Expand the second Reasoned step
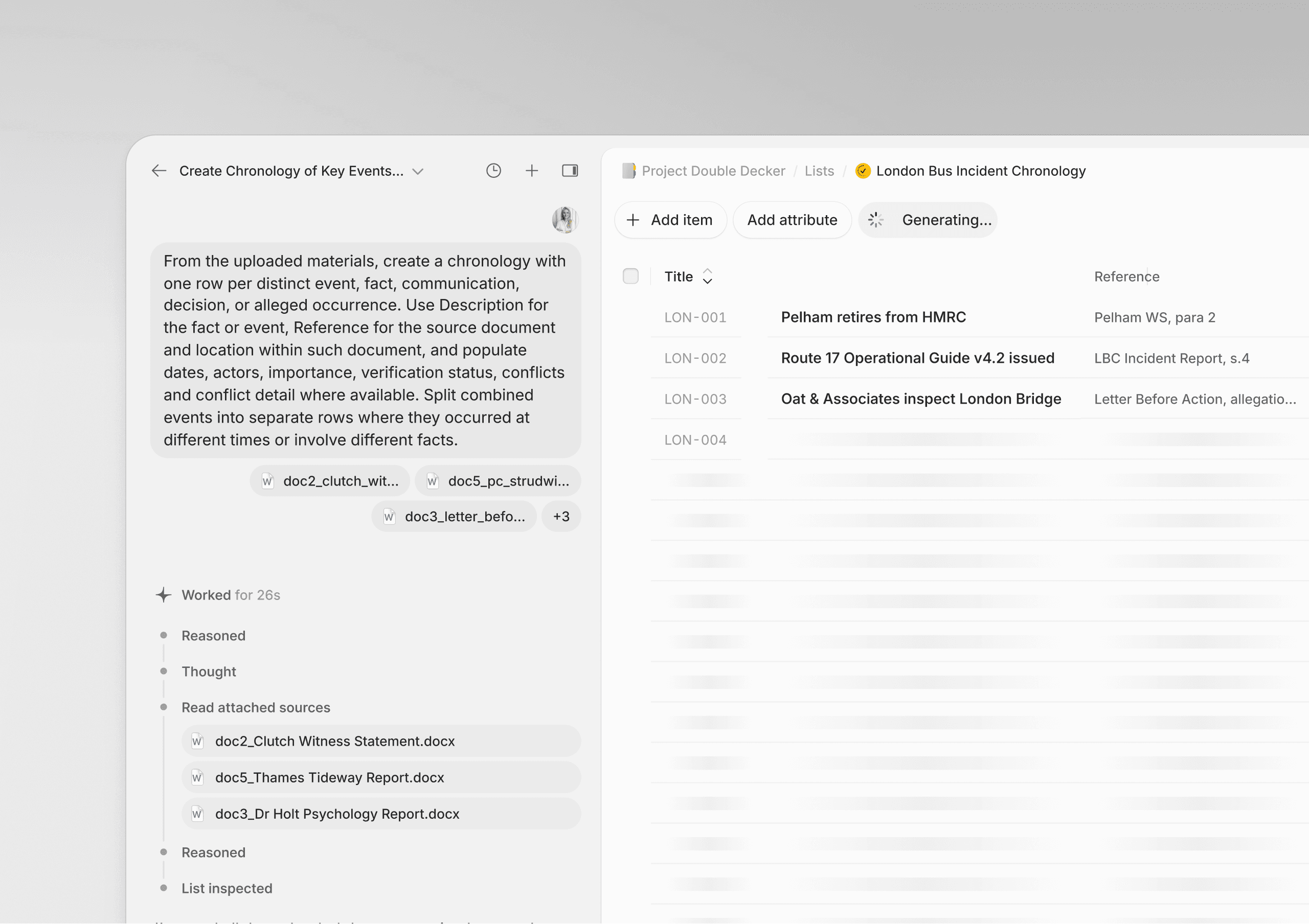The width and height of the screenshot is (1309, 924). point(213,853)
